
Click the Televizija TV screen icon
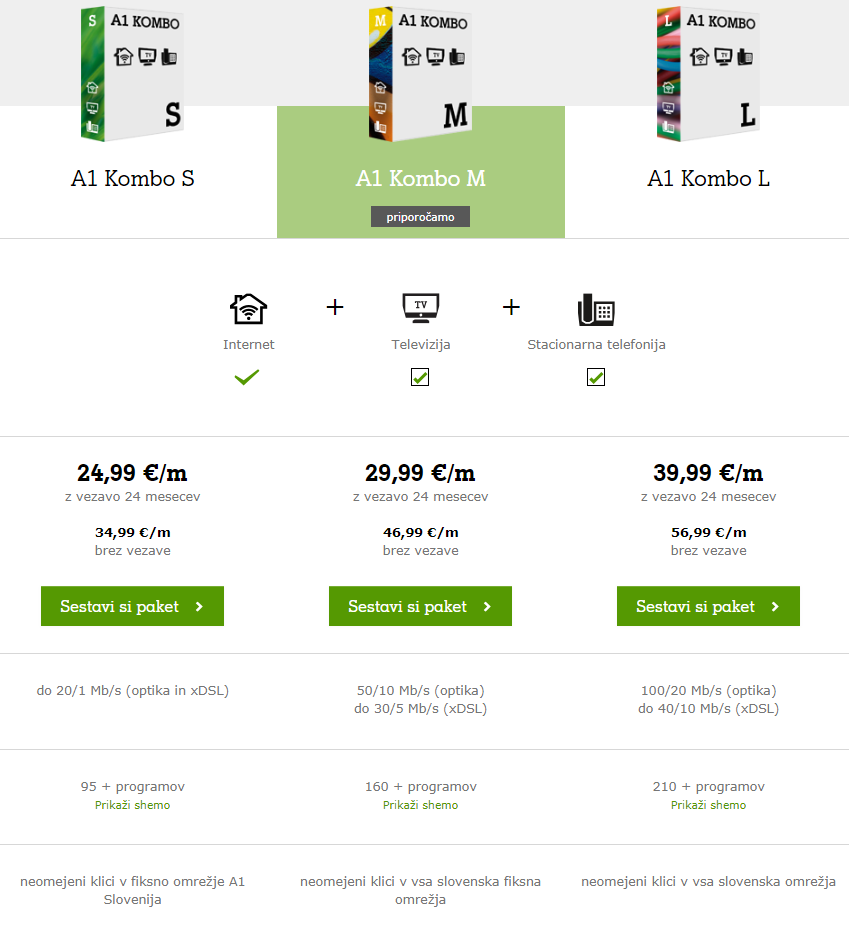[421, 308]
